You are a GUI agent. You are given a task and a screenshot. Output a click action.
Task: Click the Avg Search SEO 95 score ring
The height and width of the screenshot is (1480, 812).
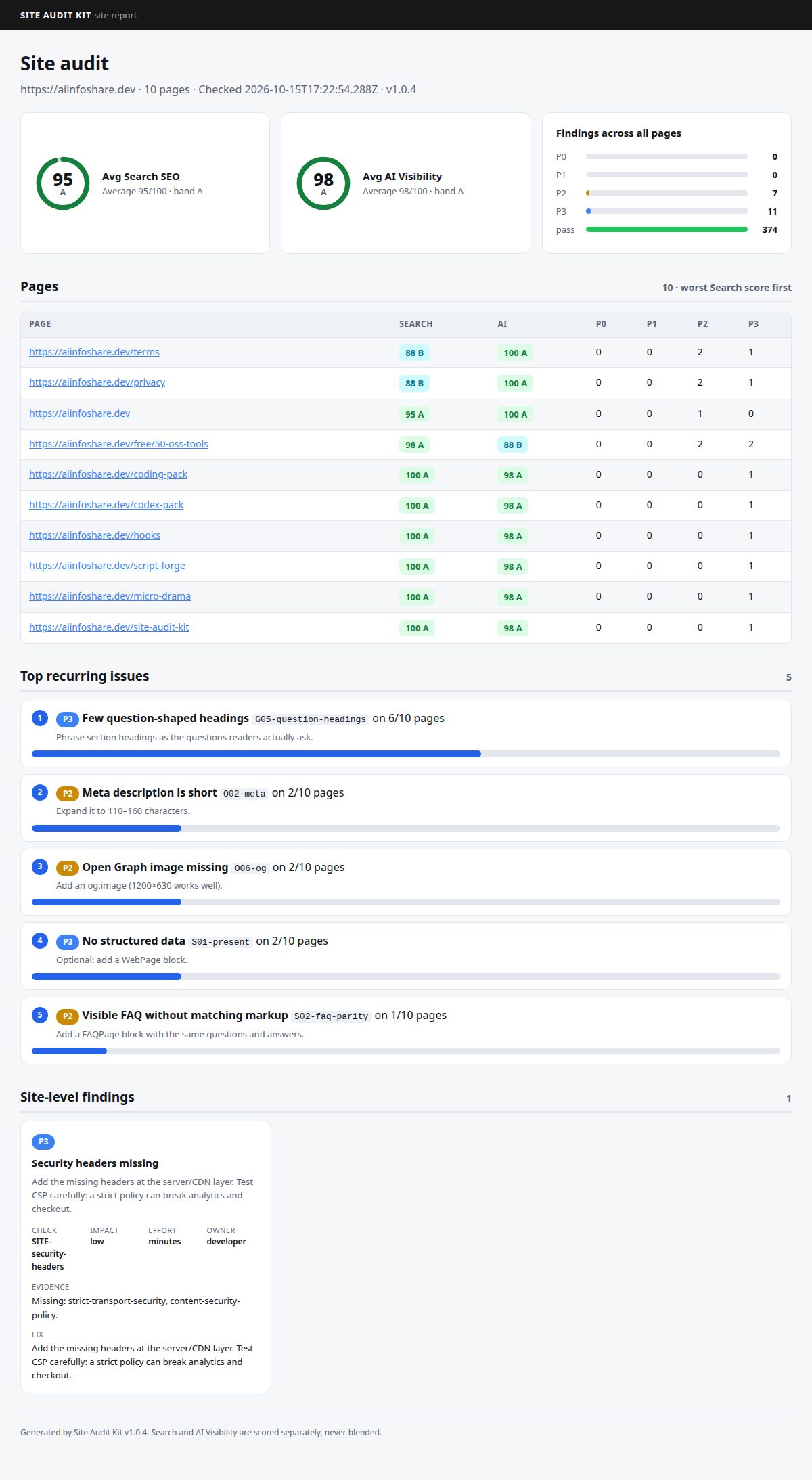coord(63,183)
